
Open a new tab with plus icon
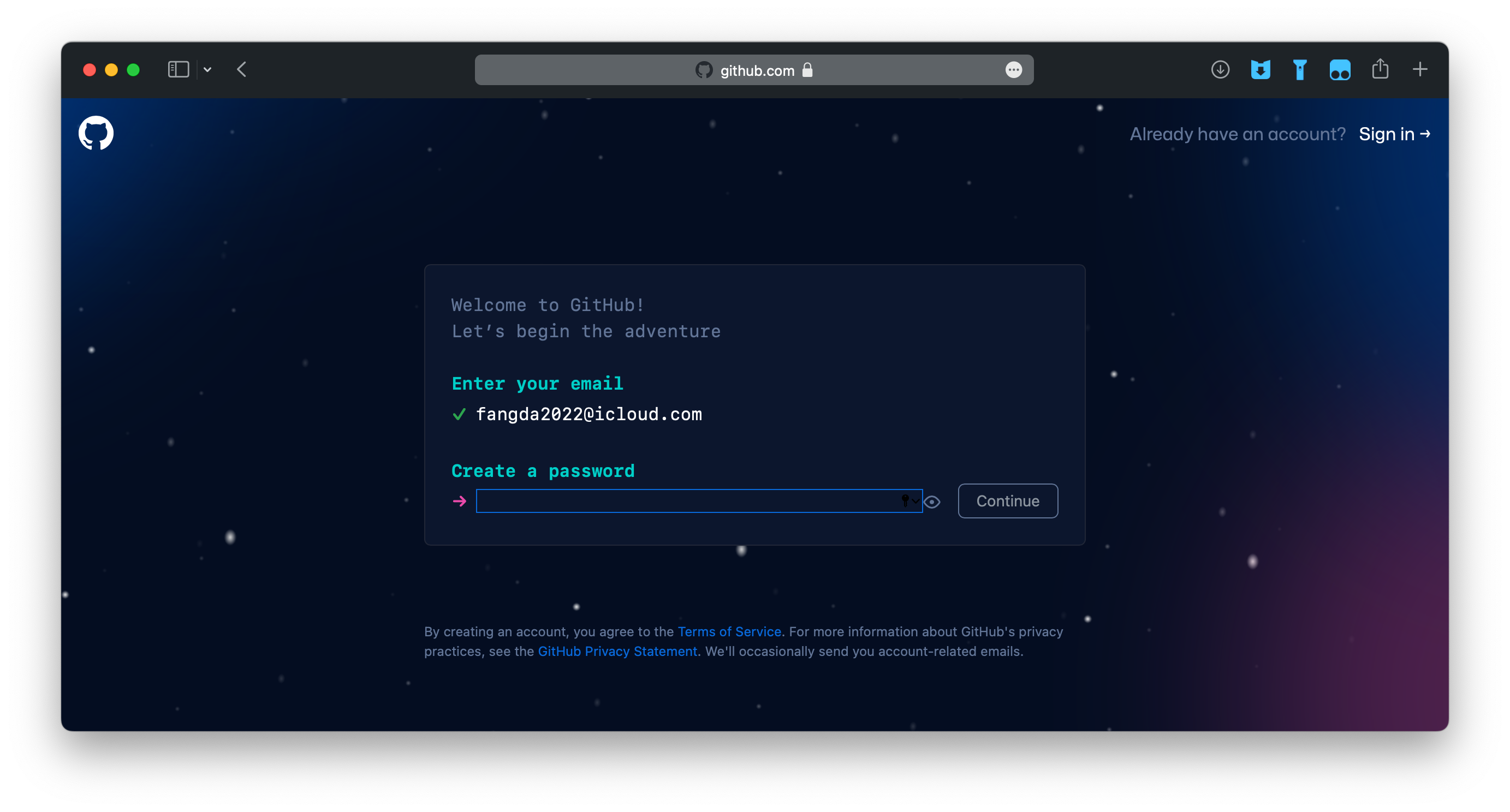point(1420,70)
